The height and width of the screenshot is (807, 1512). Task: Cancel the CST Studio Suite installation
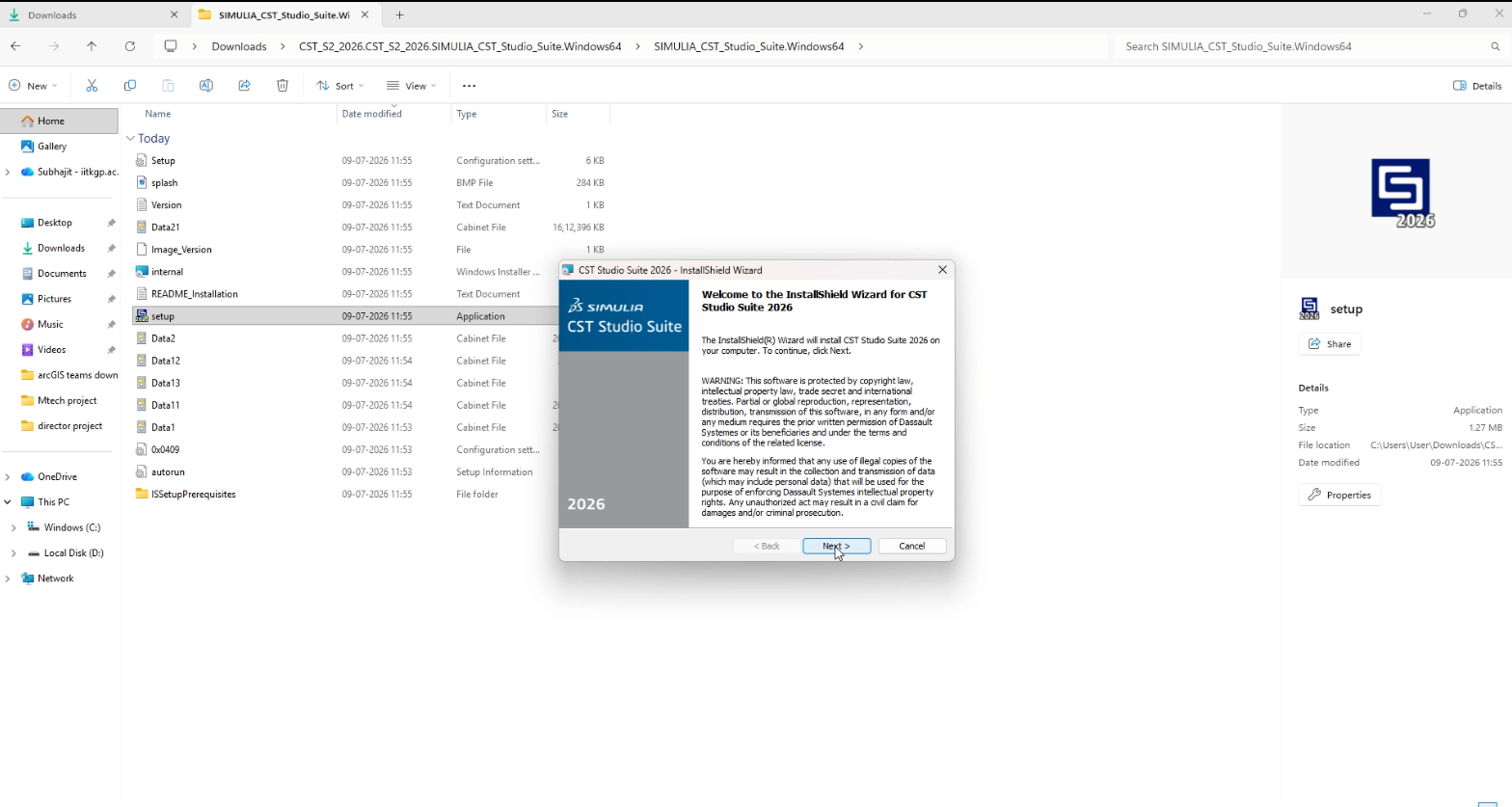click(x=912, y=546)
